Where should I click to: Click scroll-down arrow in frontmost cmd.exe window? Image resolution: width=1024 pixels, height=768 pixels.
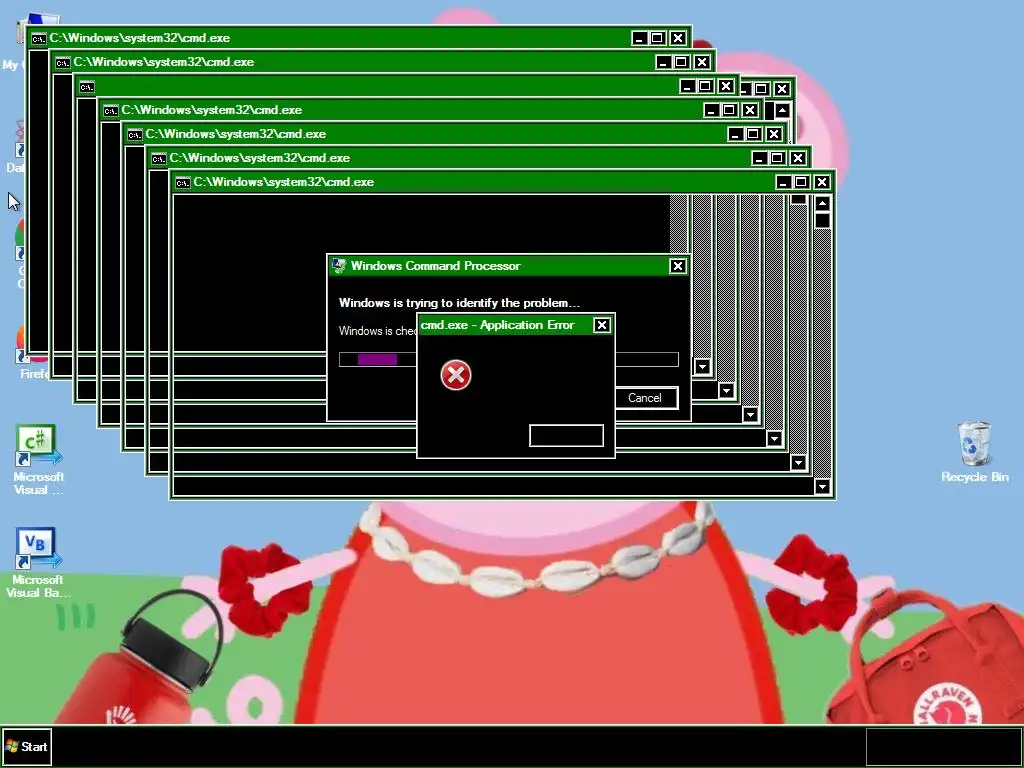click(822, 487)
